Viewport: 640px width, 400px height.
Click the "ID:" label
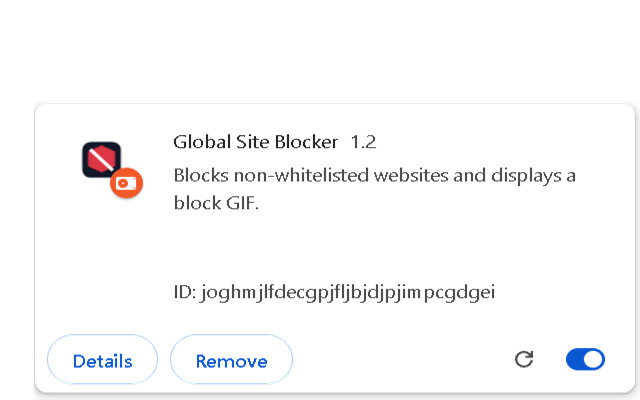point(185,292)
